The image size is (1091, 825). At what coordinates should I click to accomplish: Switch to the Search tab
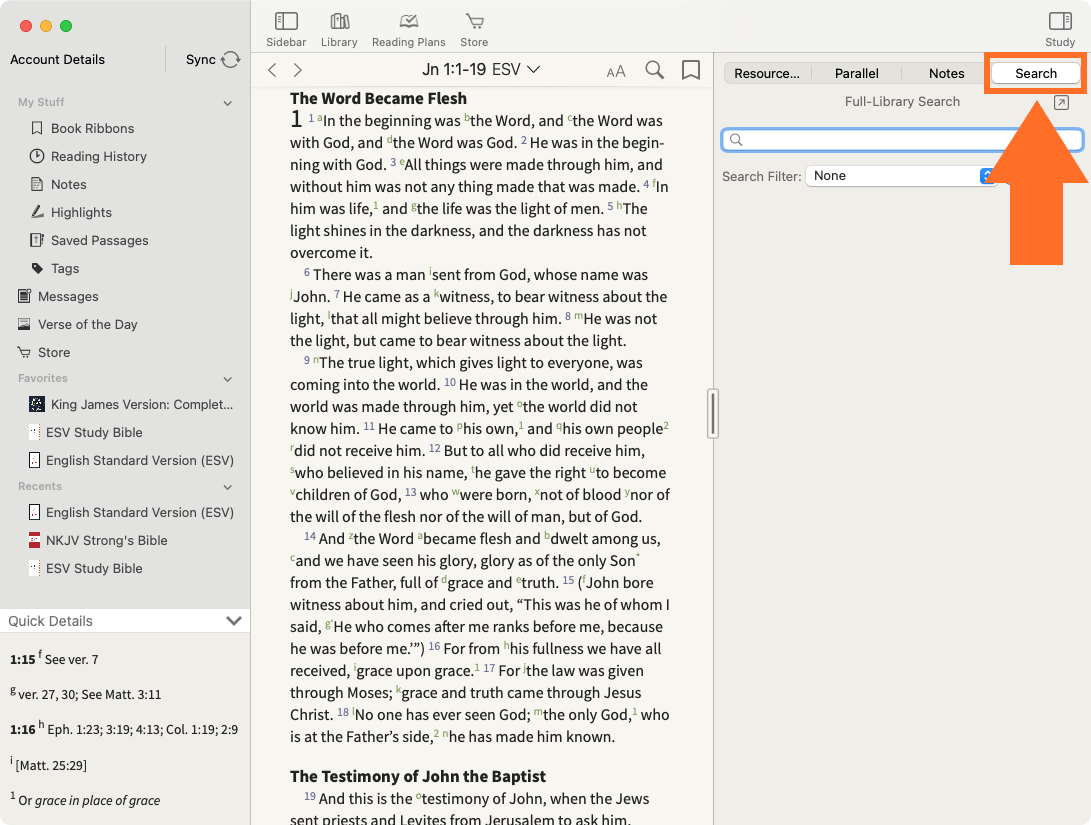pos(1035,74)
